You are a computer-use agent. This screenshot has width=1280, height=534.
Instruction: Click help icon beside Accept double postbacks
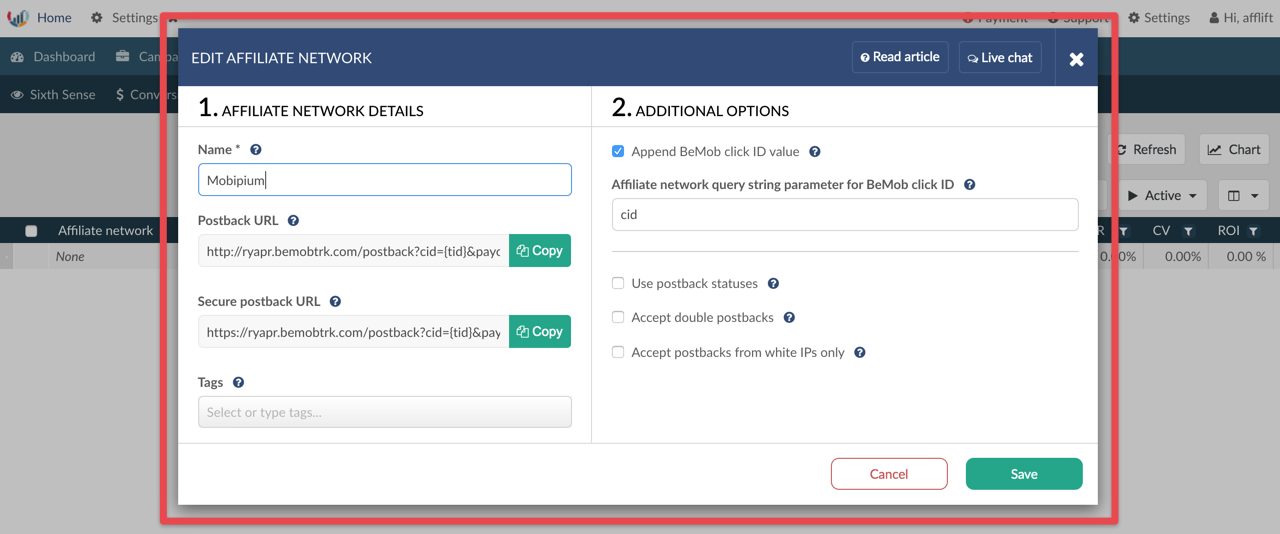click(x=789, y=318)
